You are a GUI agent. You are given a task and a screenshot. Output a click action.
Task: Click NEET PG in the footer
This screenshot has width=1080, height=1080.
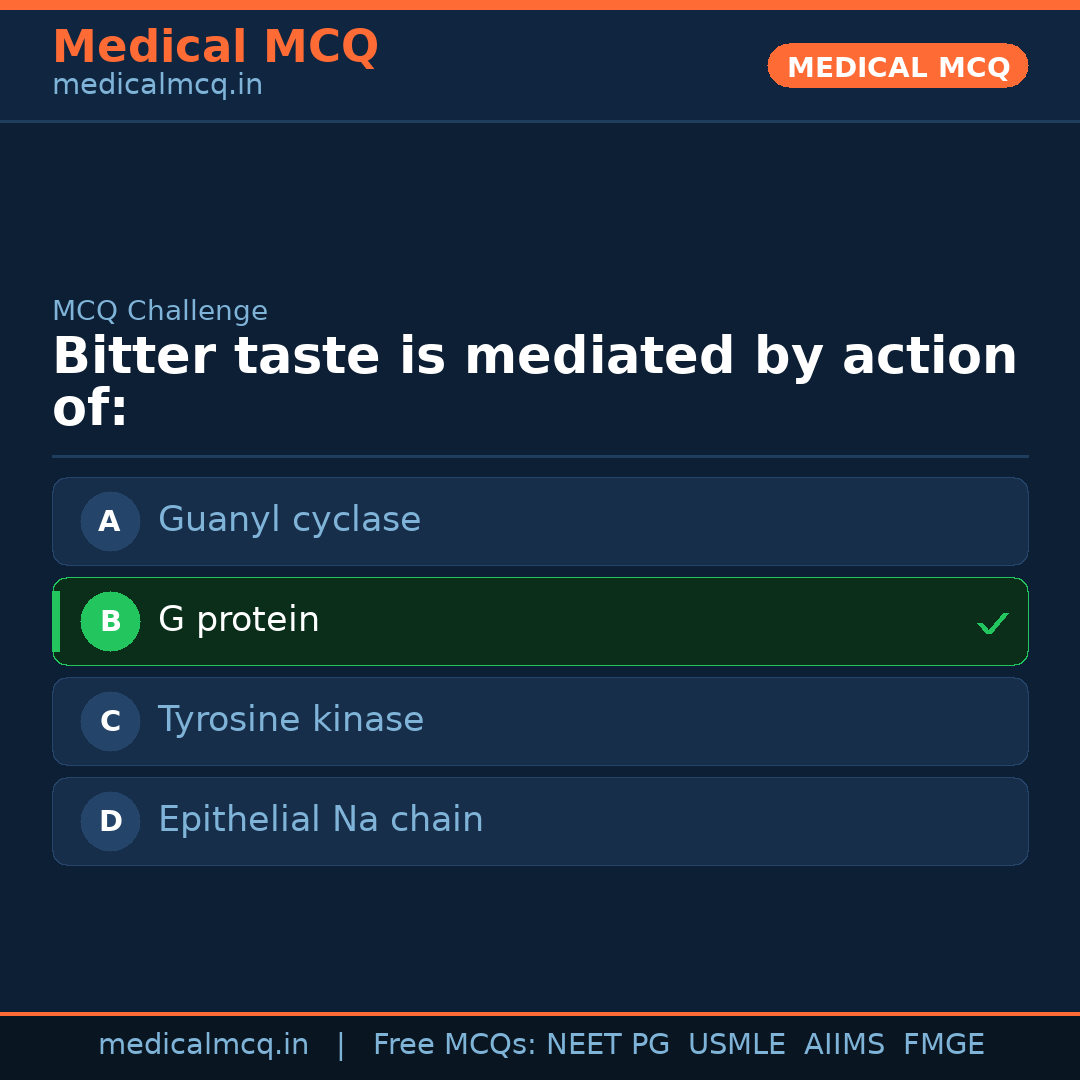[608, 1045]
